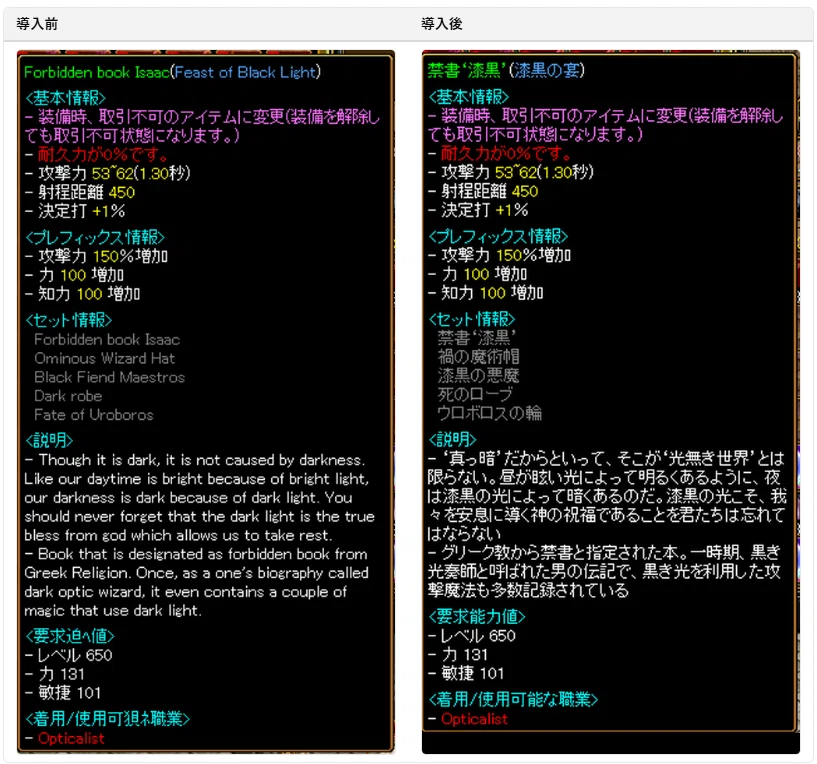This screenshot has height=764, width=817.
Task: Click 知力 100 増加 in the English tooltip
Action: [x=83, y=294]
